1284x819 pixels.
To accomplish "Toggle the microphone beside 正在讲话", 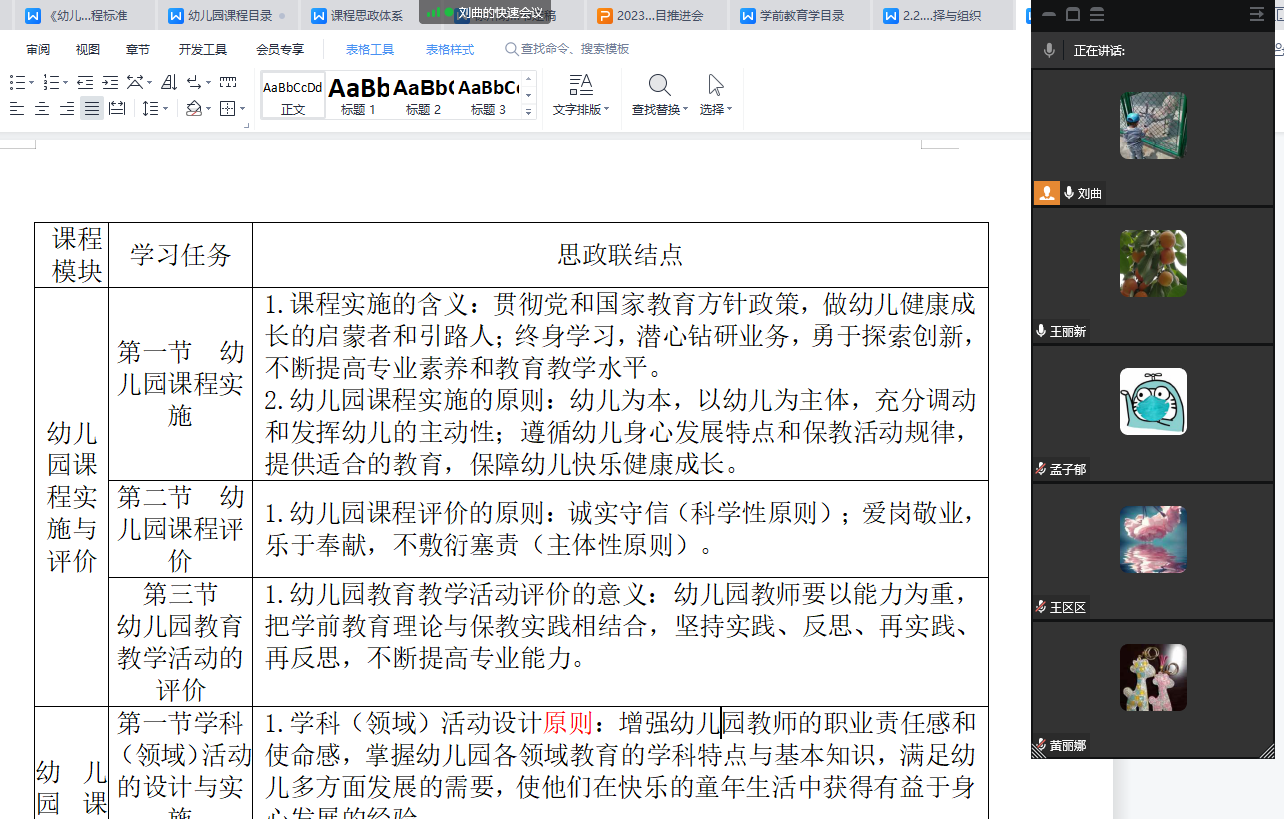I will 1049,50.
